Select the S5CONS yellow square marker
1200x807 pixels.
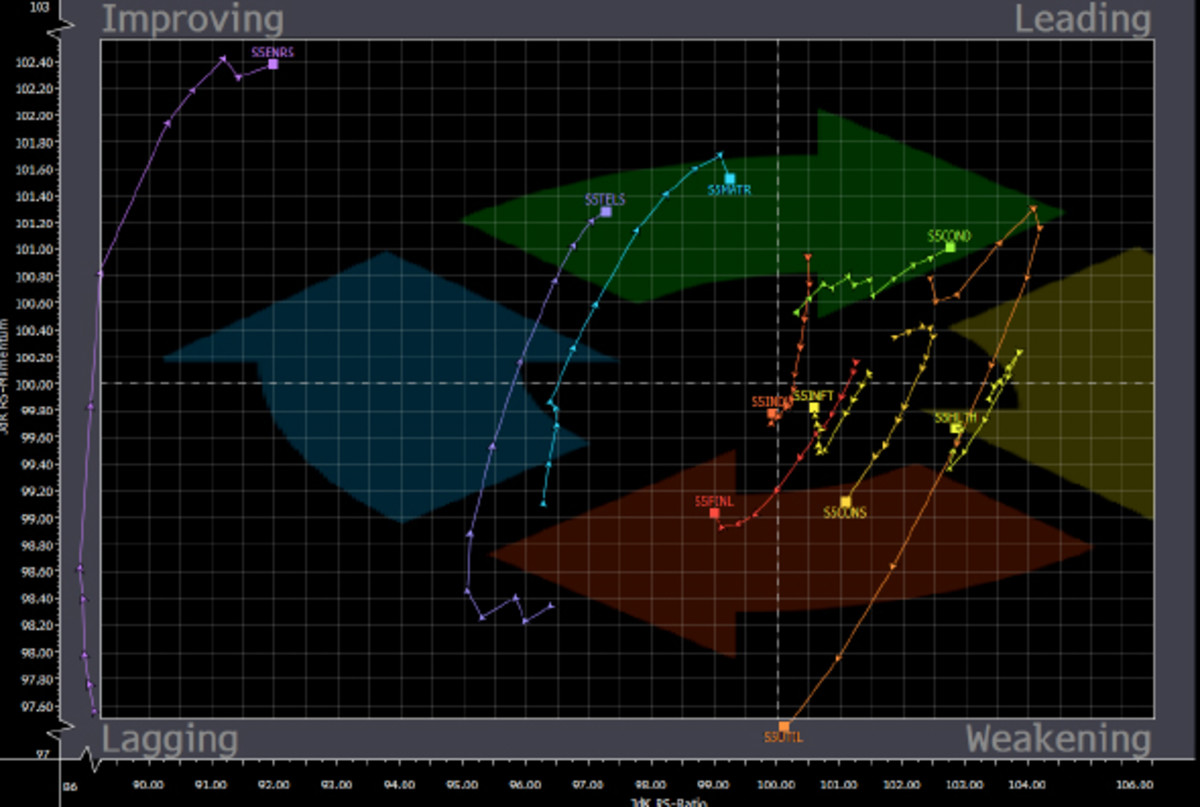pos(845,502)
